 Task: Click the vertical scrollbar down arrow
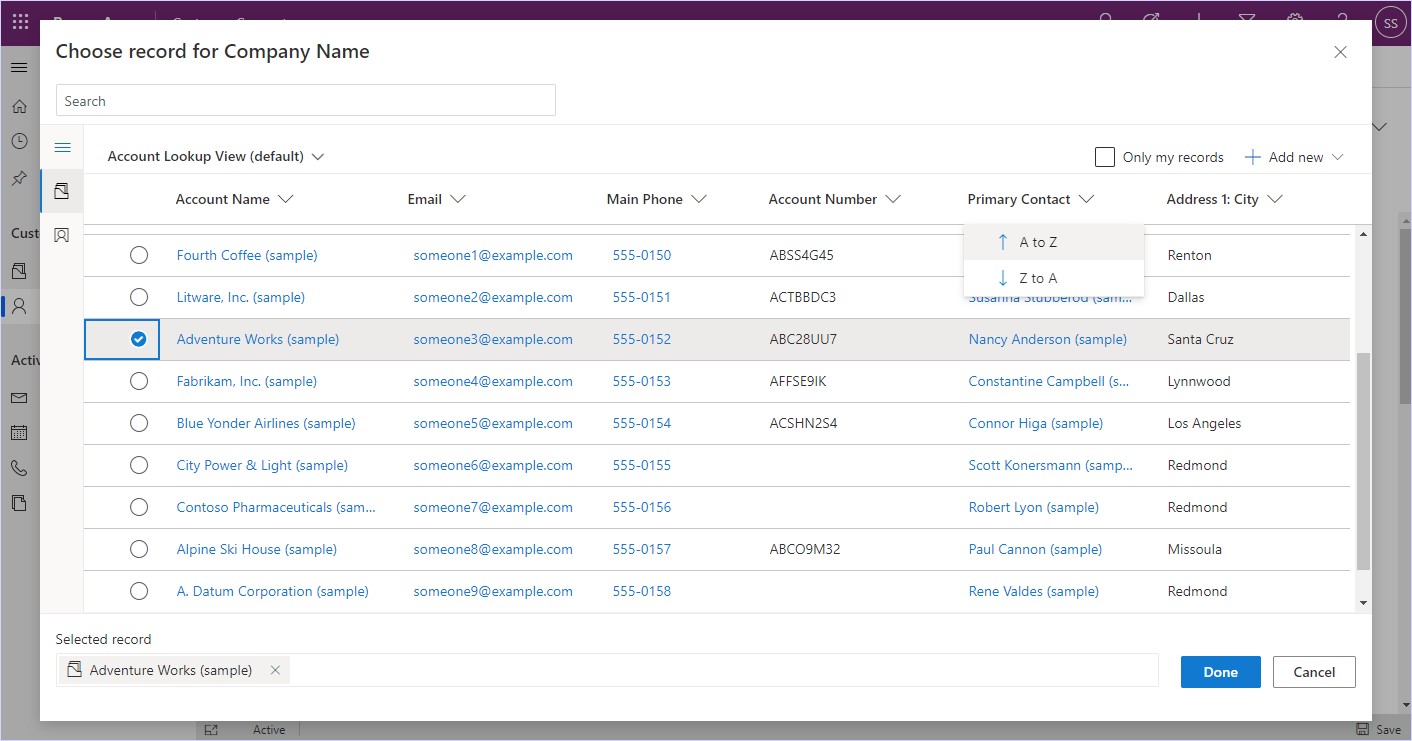(x=1362, y=603)
